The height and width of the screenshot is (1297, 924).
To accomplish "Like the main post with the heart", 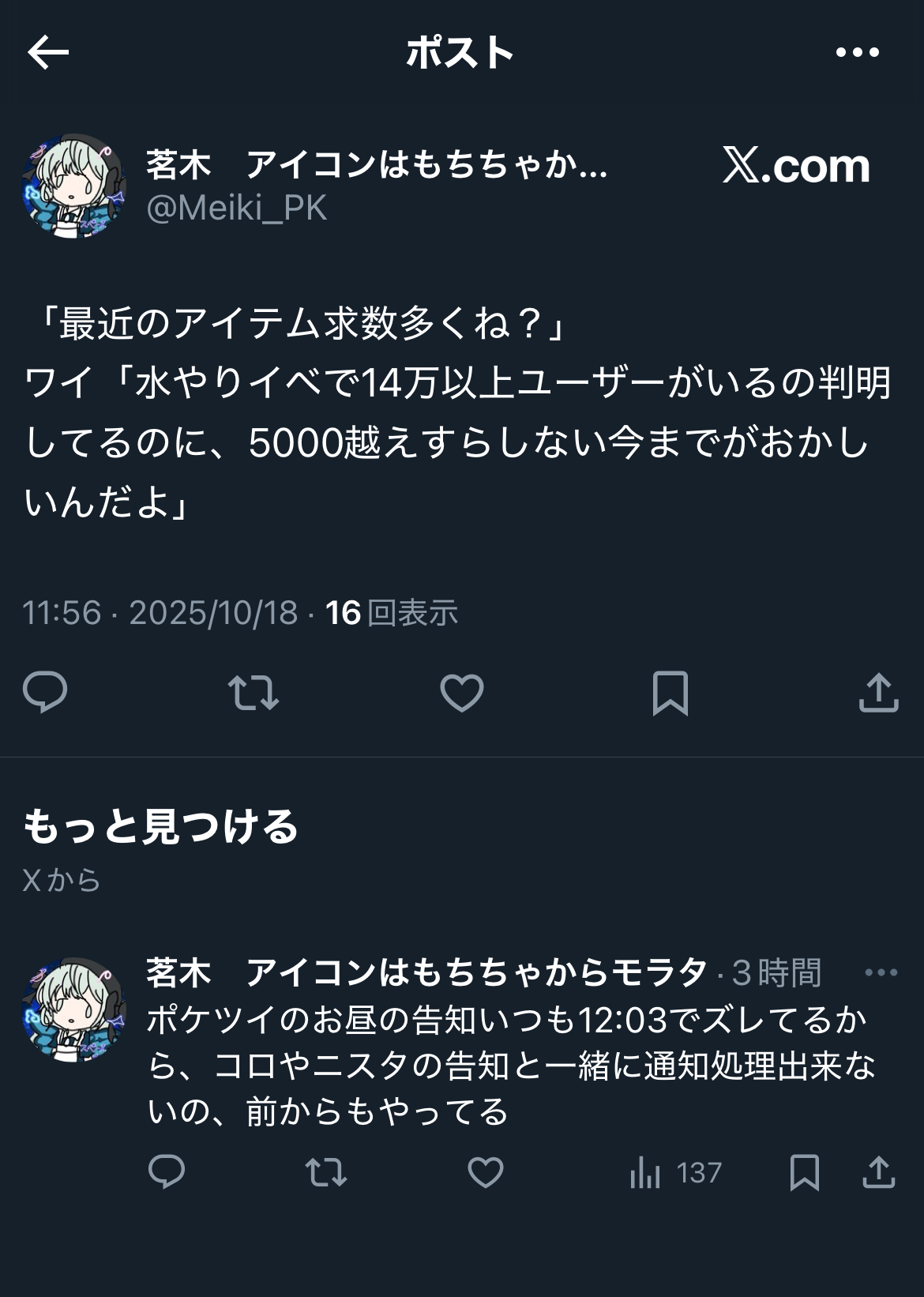I will click(x=462, y=693).
